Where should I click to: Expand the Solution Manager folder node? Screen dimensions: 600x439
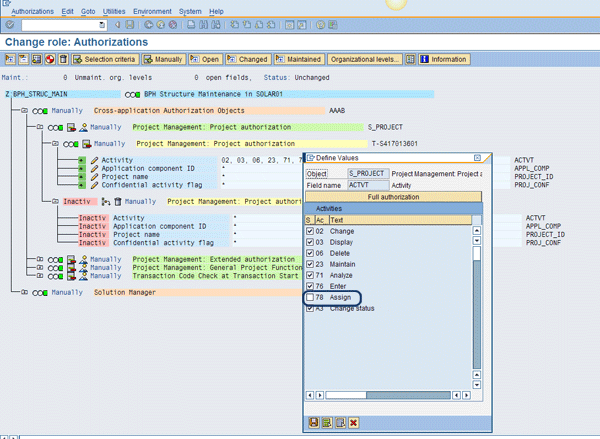pyautogui.click(x=23, y=292)
